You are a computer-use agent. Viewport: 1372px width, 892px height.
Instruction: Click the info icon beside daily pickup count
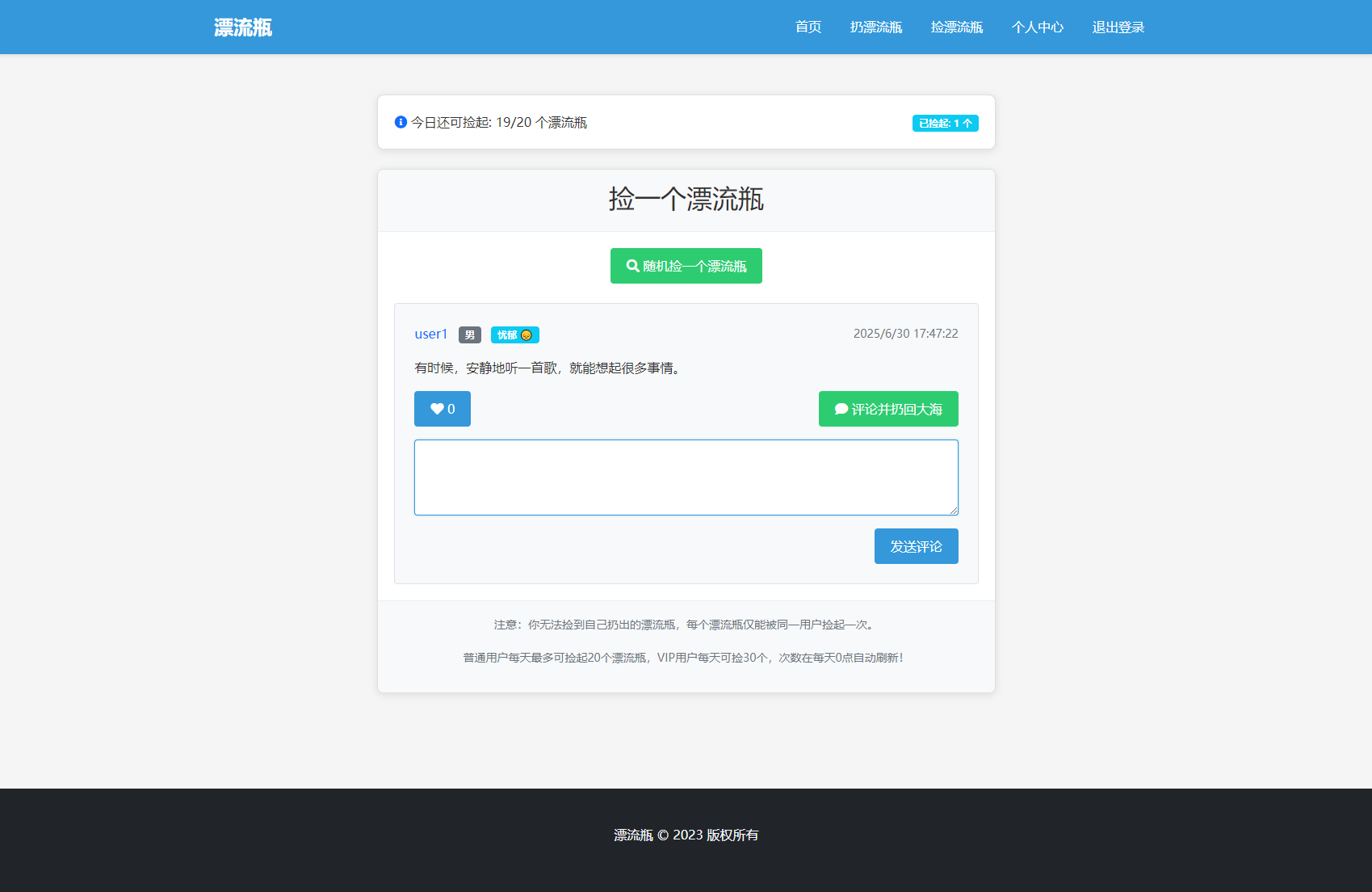point(399,122)
